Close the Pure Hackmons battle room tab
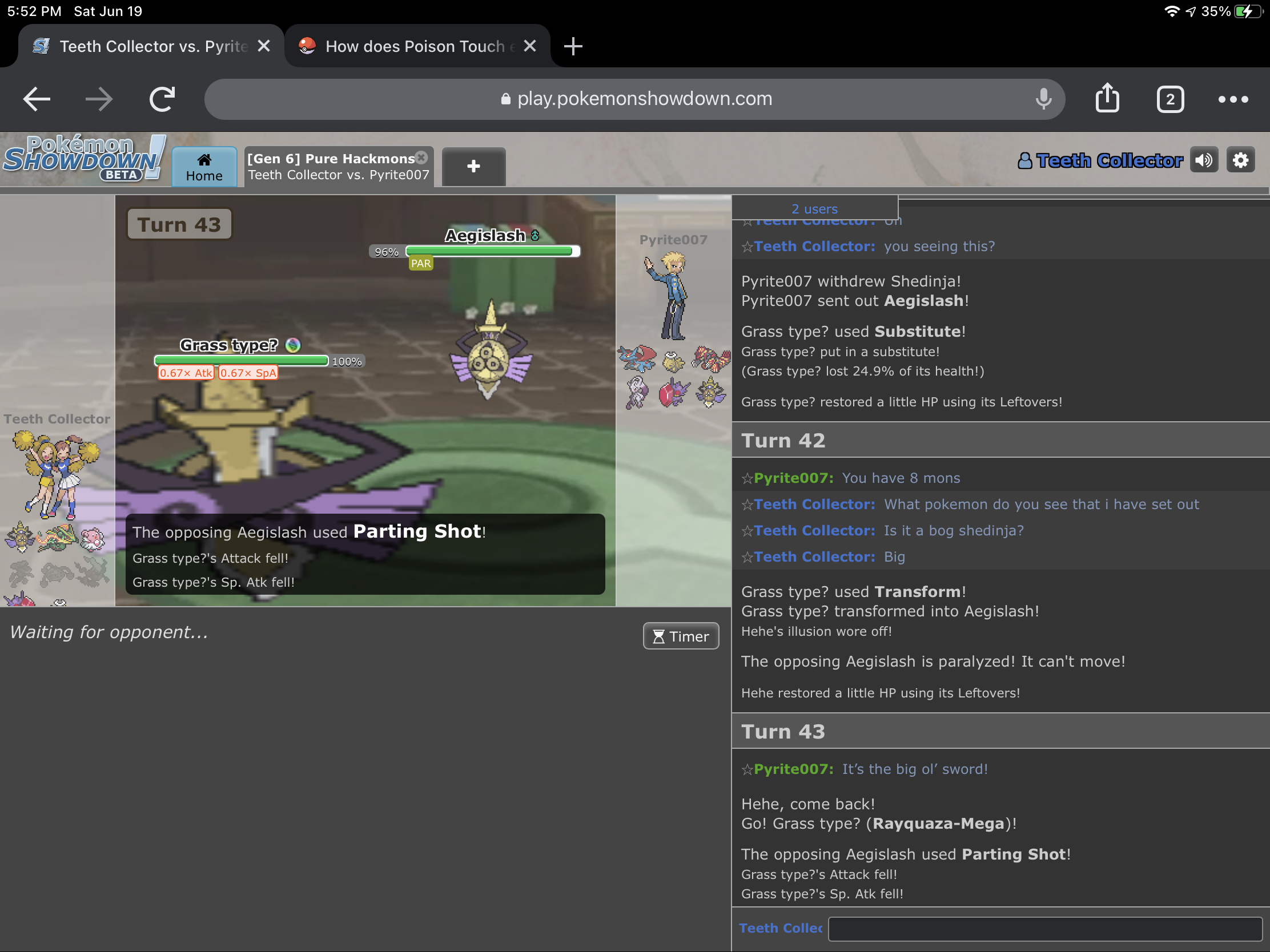This screenshot has height=952, width=1270. 421,157
